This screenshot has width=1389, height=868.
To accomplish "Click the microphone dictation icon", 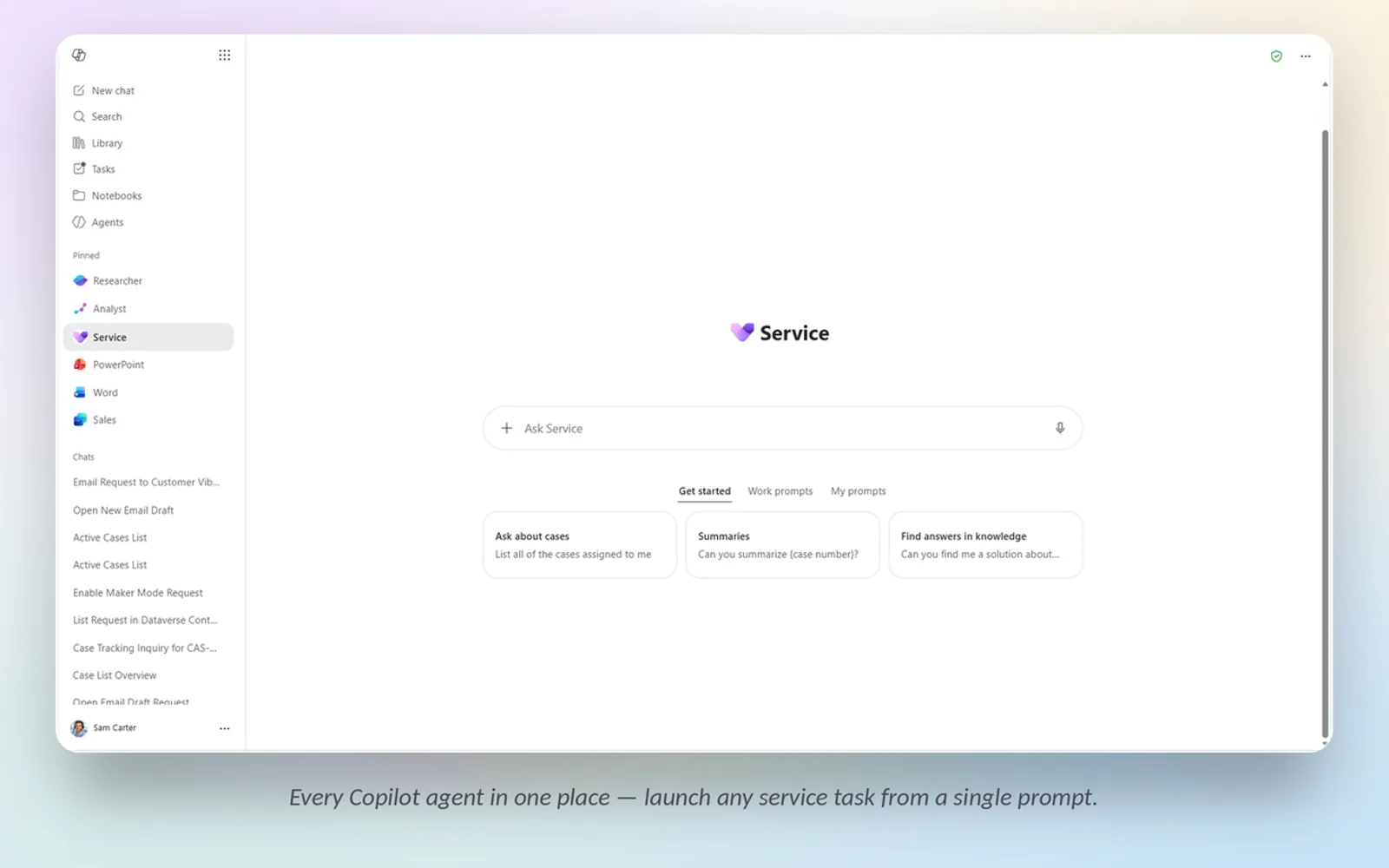I will [x=1060, y=428].
